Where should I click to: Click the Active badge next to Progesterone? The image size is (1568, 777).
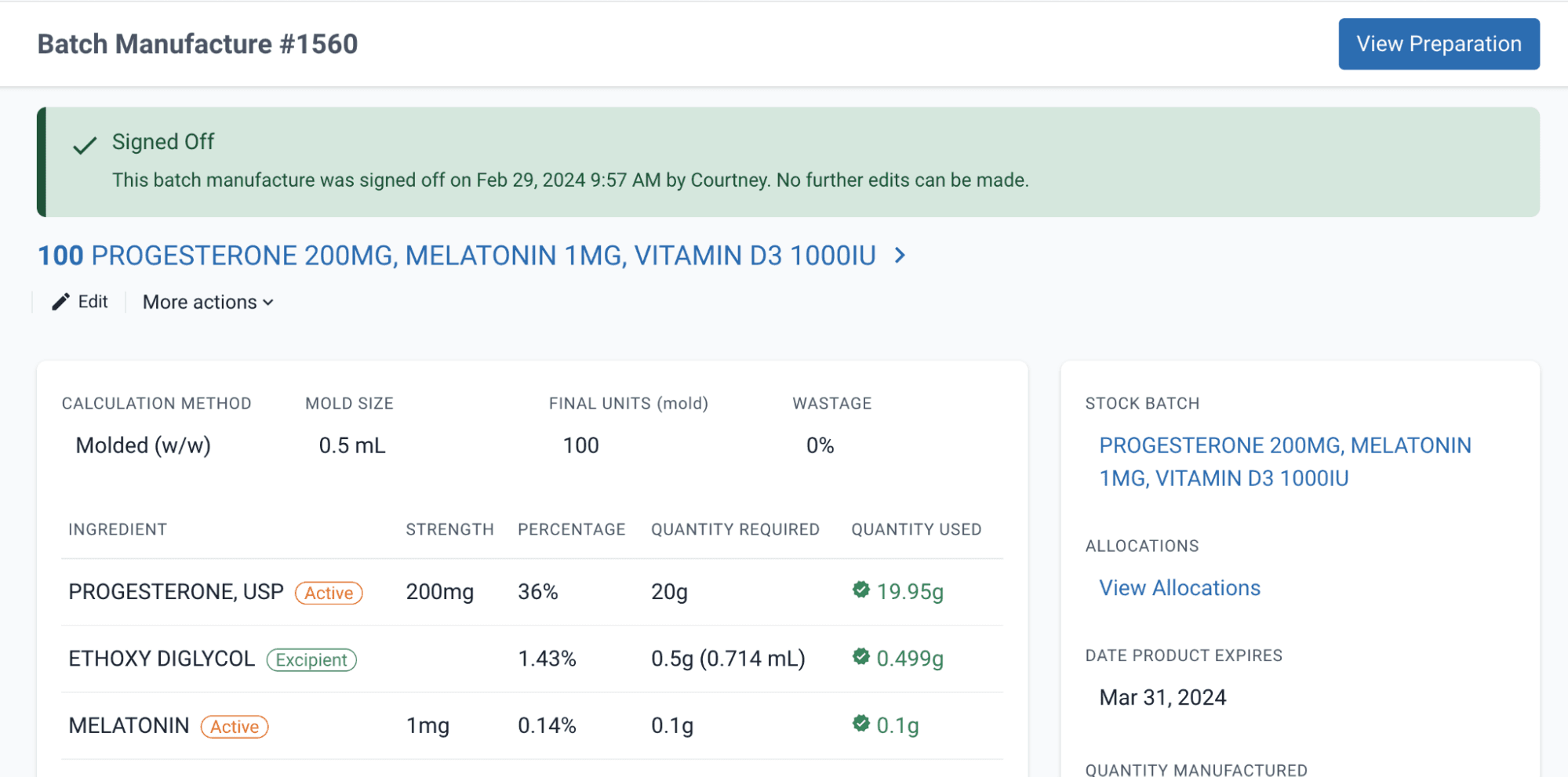(x=329, y=593)
